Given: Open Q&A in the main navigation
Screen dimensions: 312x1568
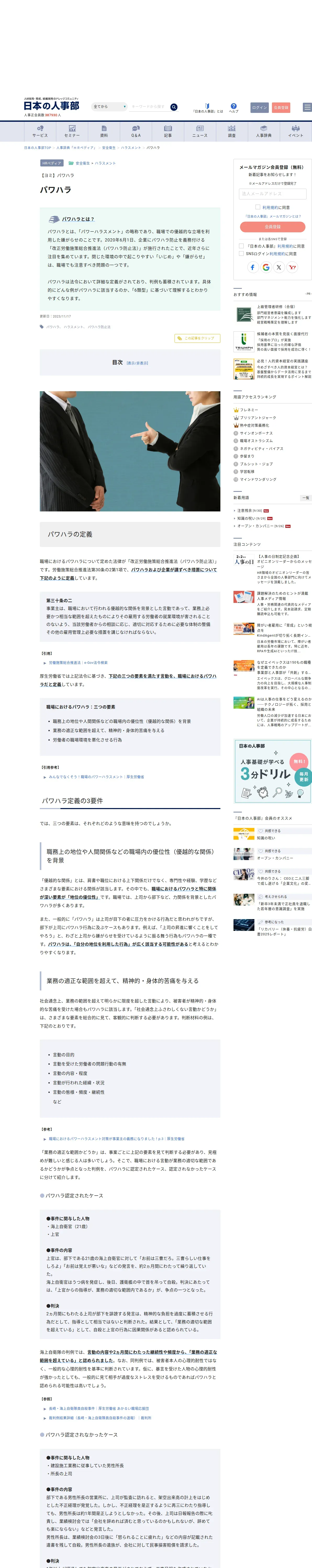Looking at the screenshot, I should (x=136, y=131).
